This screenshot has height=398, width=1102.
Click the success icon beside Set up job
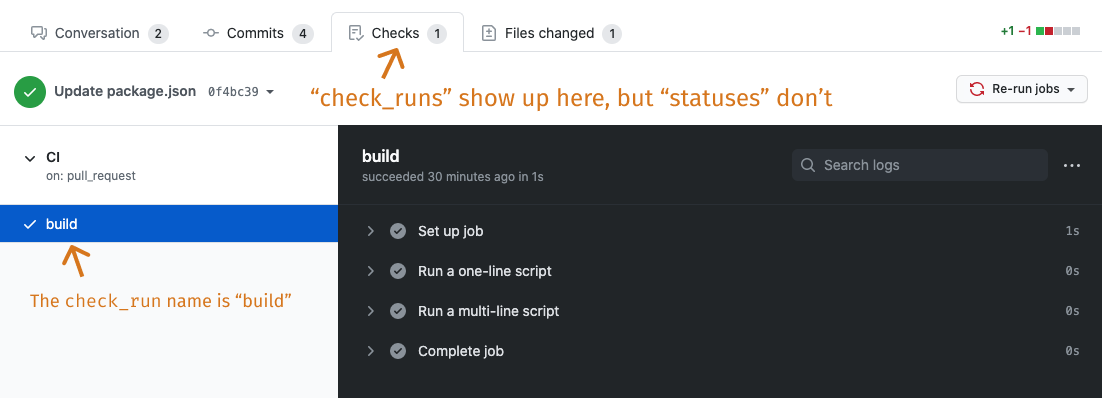point(398,231)
